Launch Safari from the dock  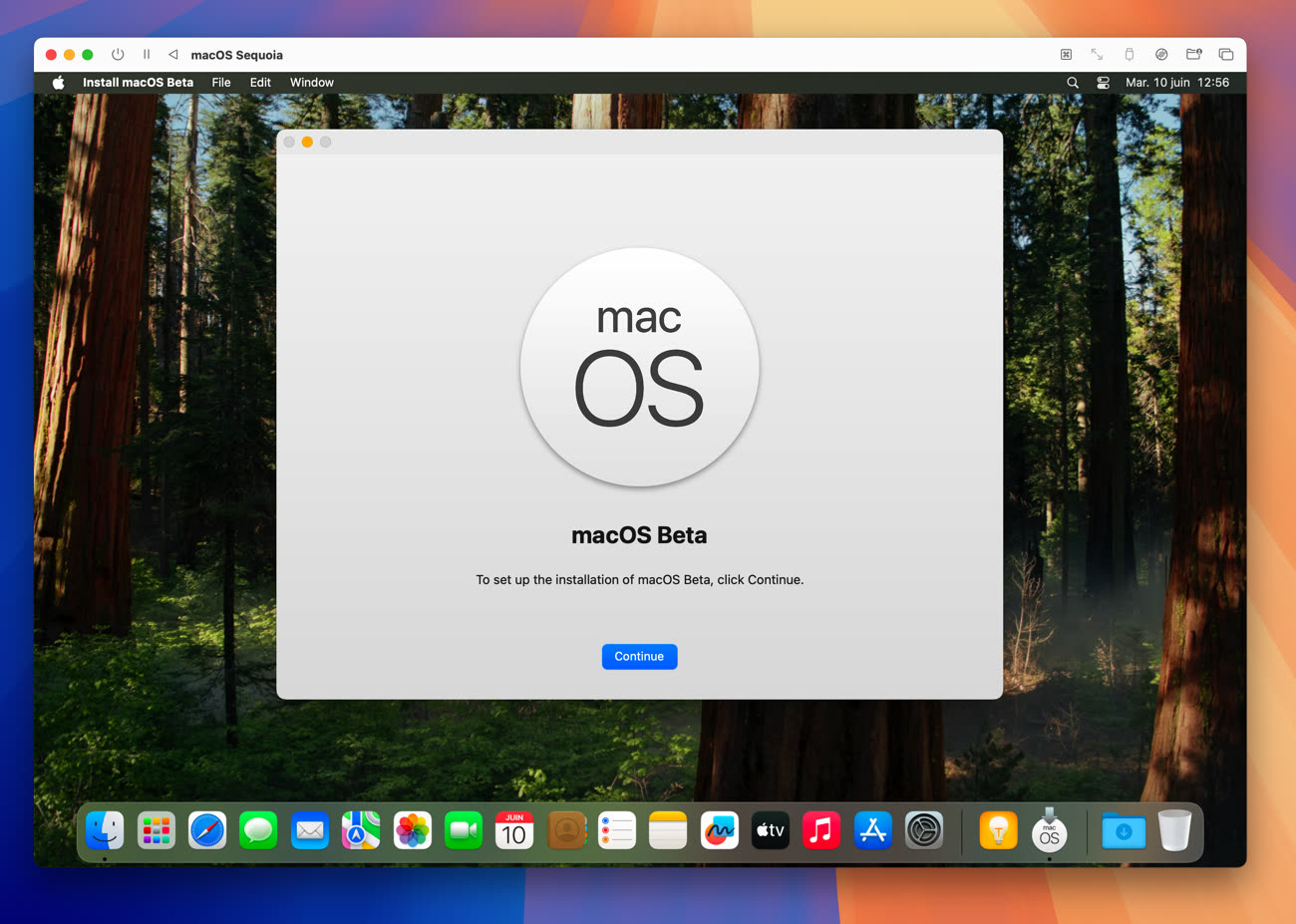click(207, 830)
